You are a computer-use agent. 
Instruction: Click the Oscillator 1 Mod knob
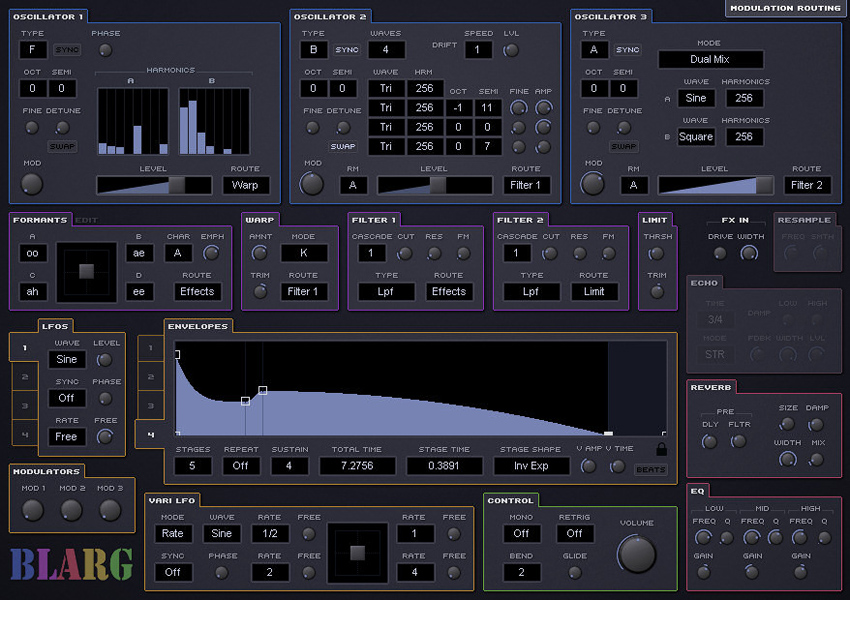click(x=31, y=184)
